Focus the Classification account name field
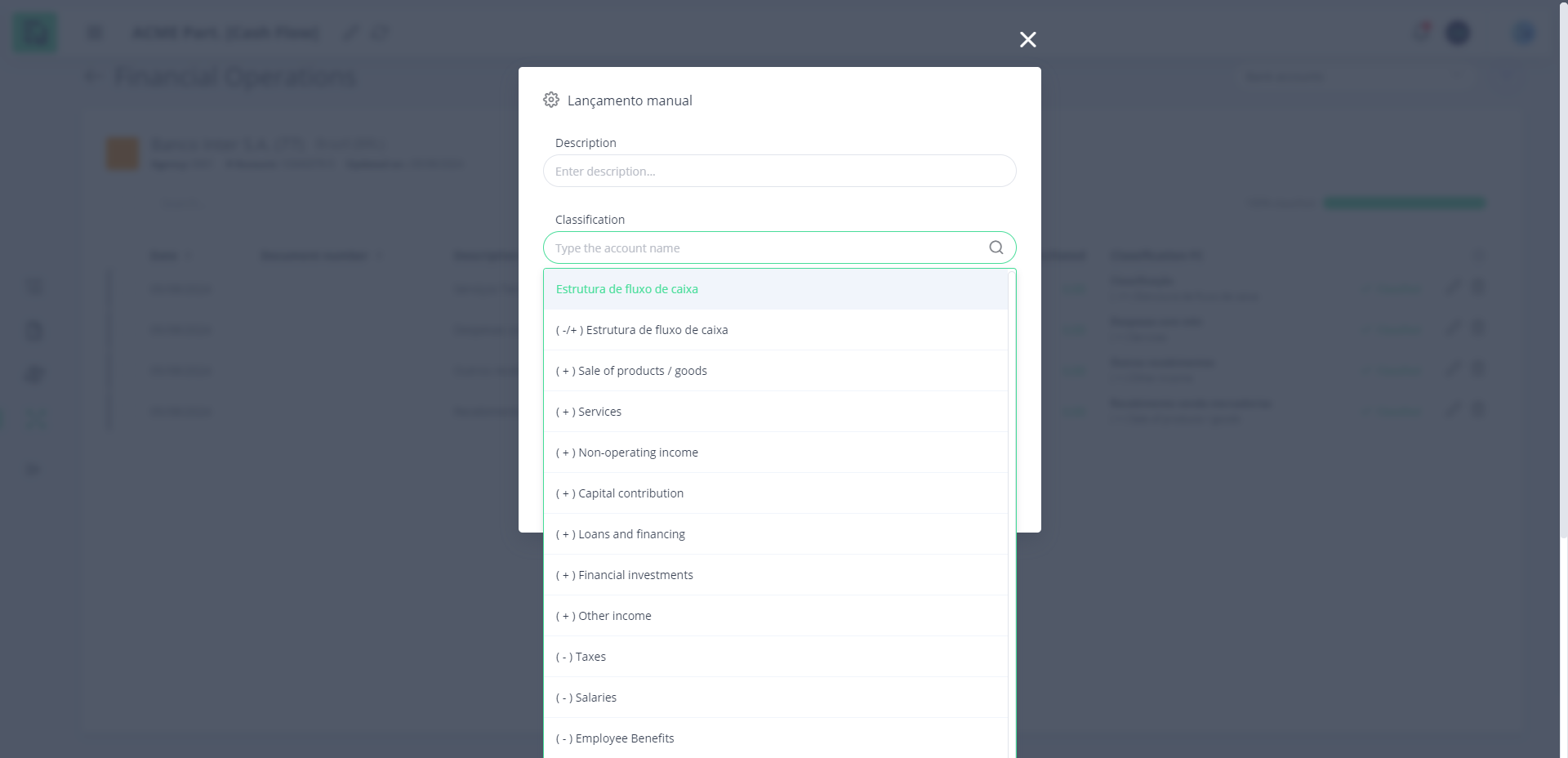The width and height of the screenshot is (1568, 758). tap(779, 247)
